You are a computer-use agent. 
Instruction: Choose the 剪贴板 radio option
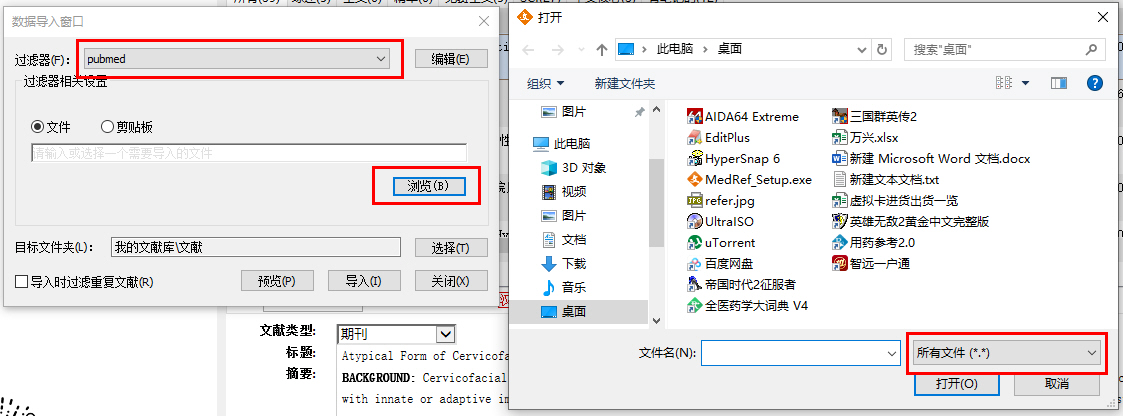pos(107,127)
